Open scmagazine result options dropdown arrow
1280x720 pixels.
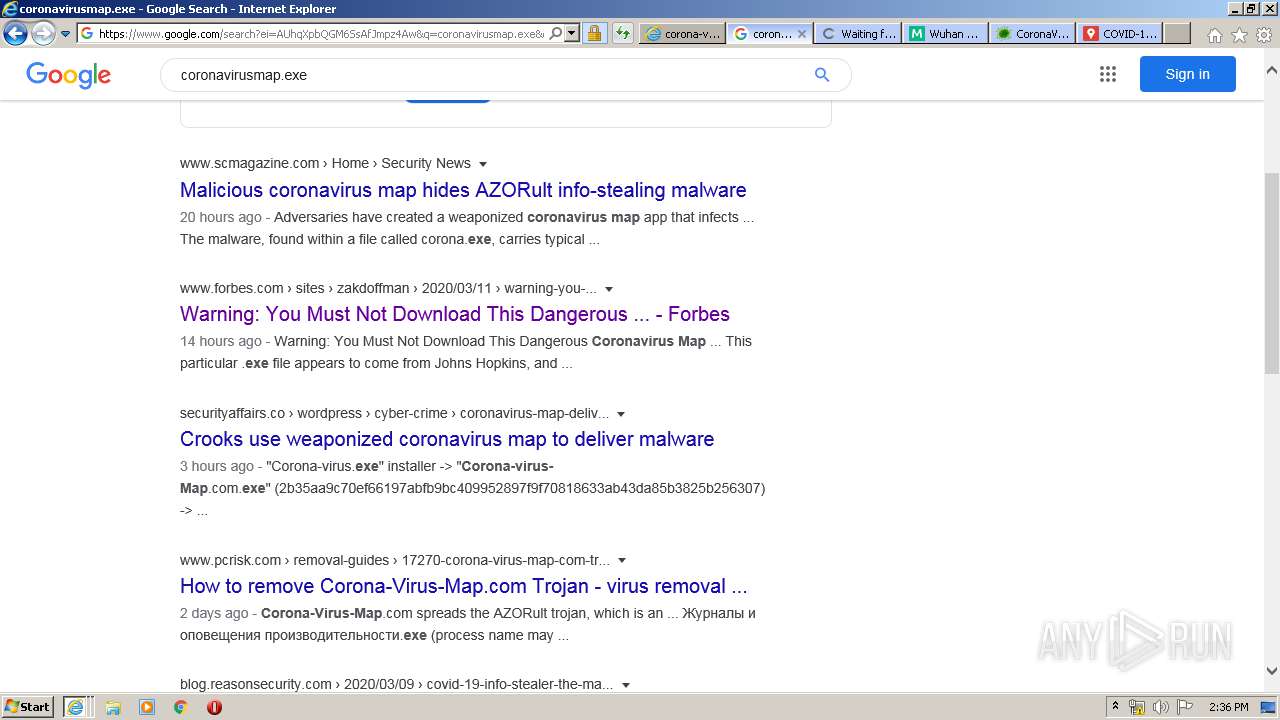point(483,164)
